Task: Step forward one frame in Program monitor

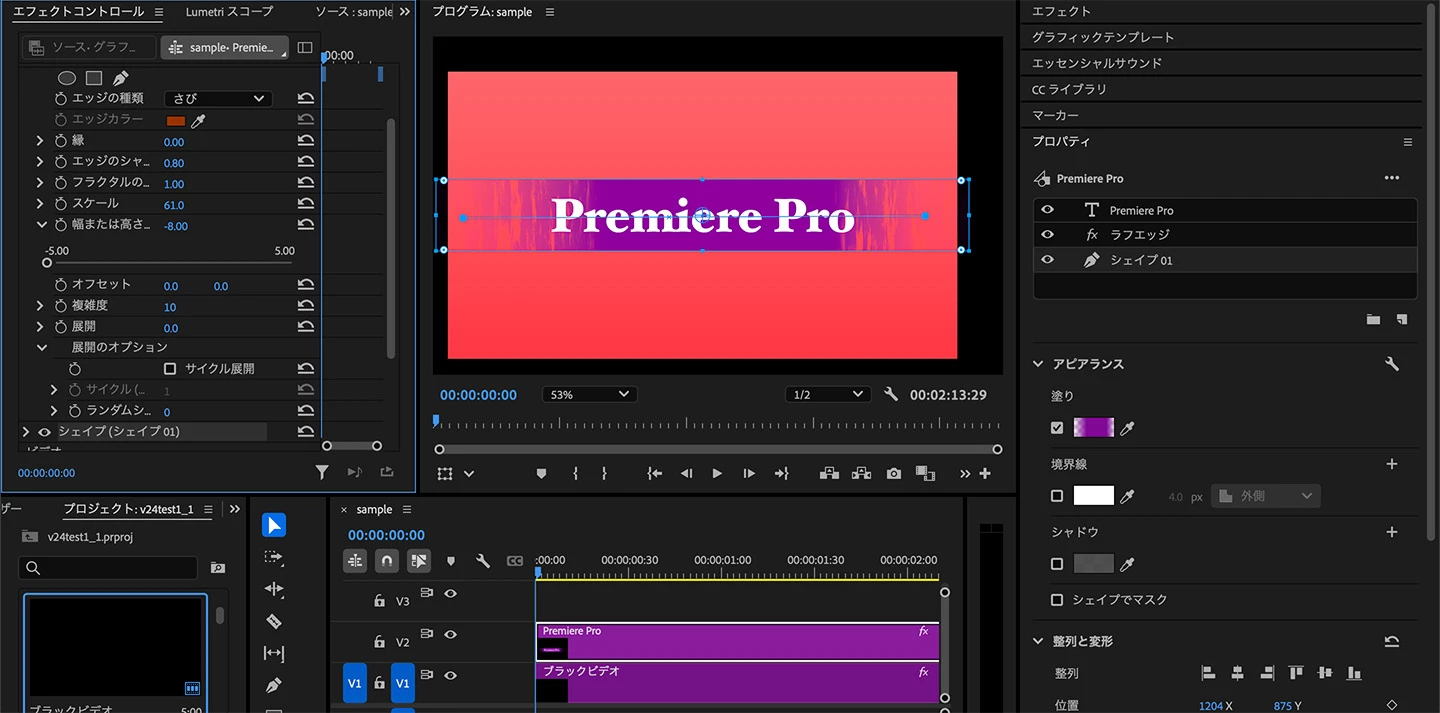Action: tap(749, 473)
